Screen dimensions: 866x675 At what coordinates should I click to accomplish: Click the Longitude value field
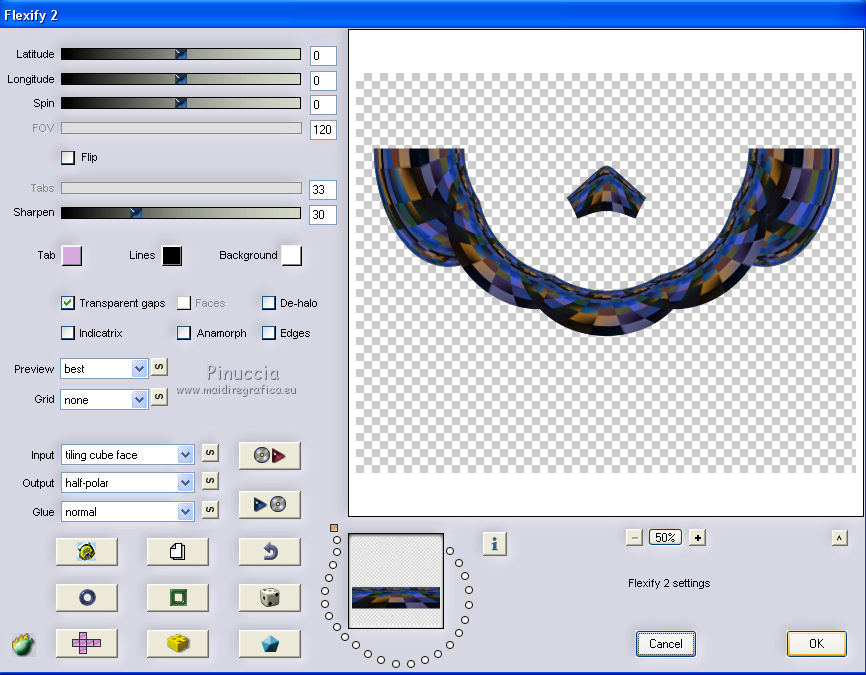pos(323,81)
